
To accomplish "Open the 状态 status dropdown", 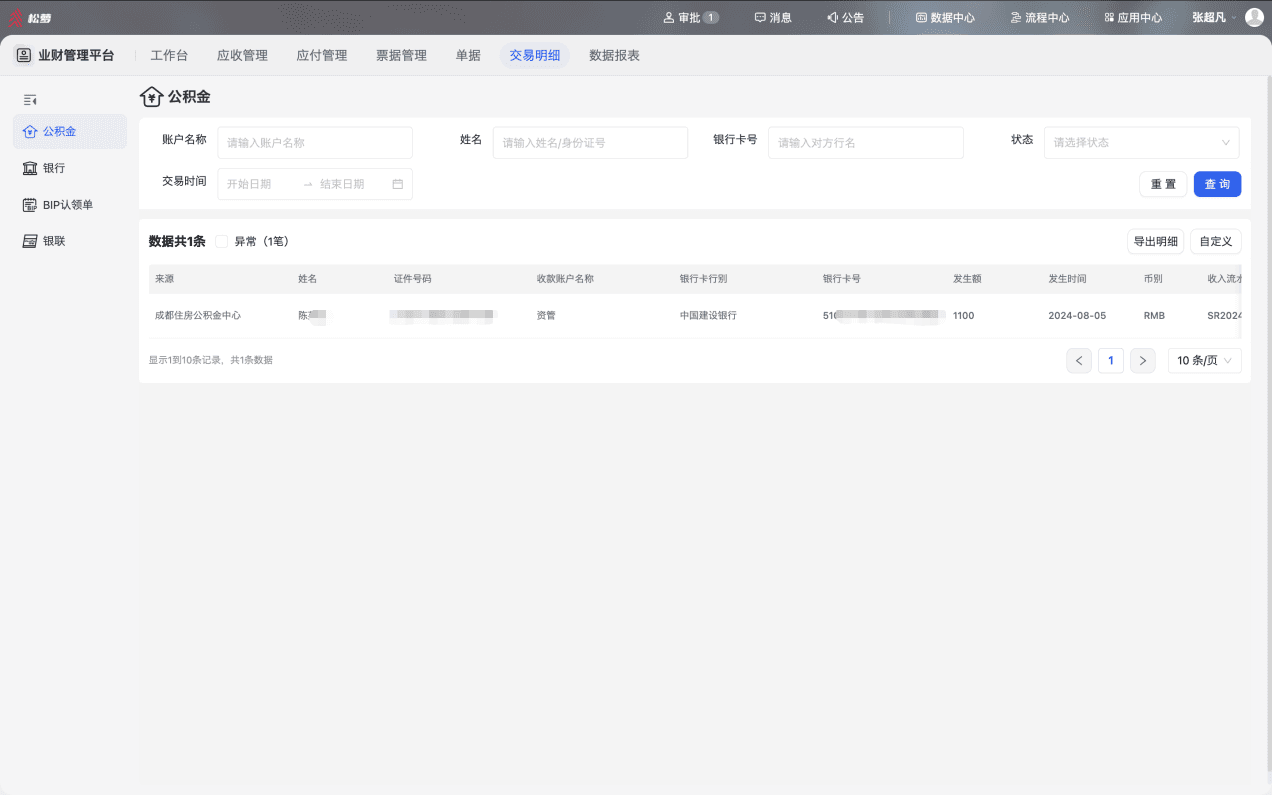I will 1142,143.
